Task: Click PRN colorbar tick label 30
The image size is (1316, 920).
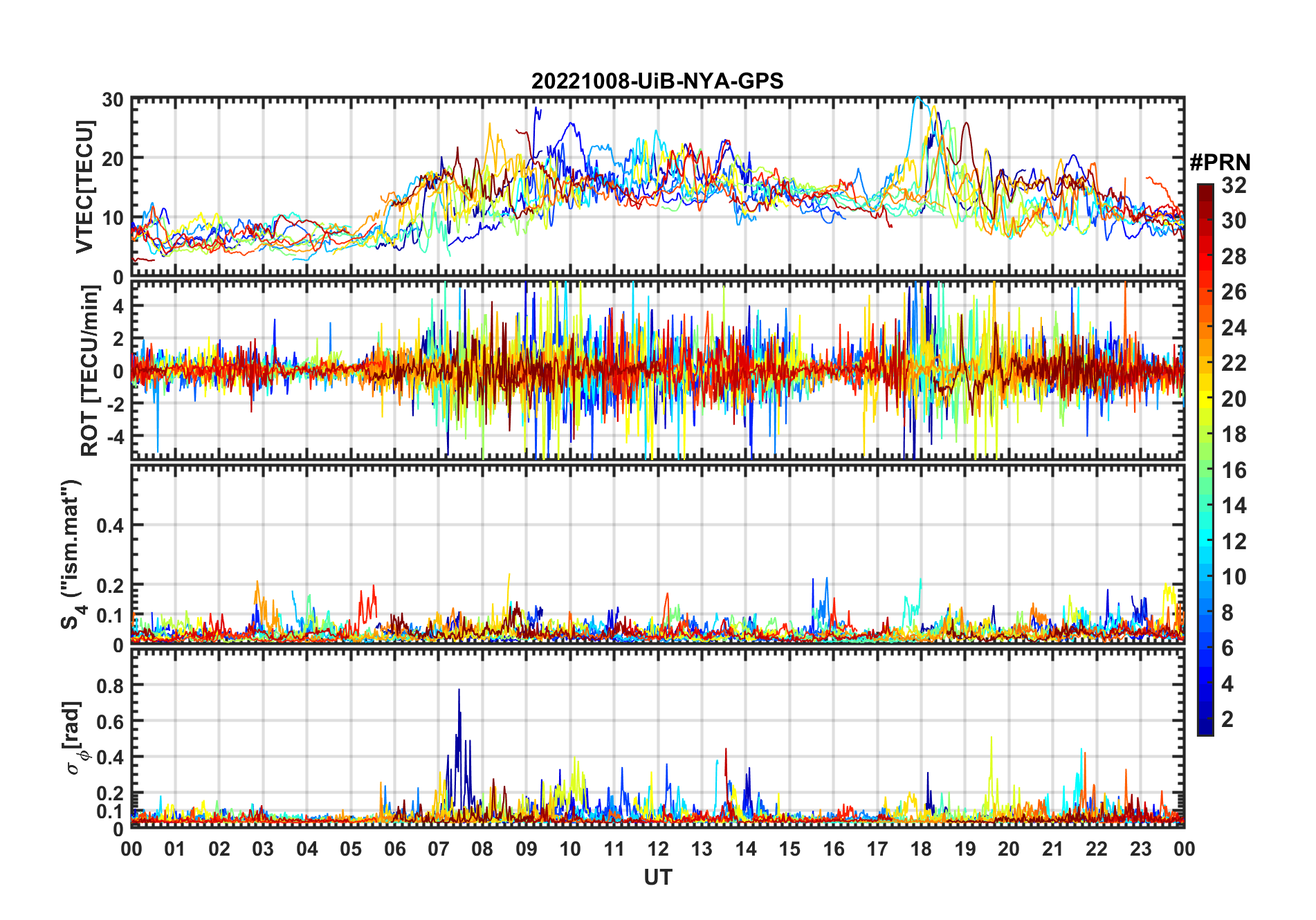Action: (x=1234, y=221)
